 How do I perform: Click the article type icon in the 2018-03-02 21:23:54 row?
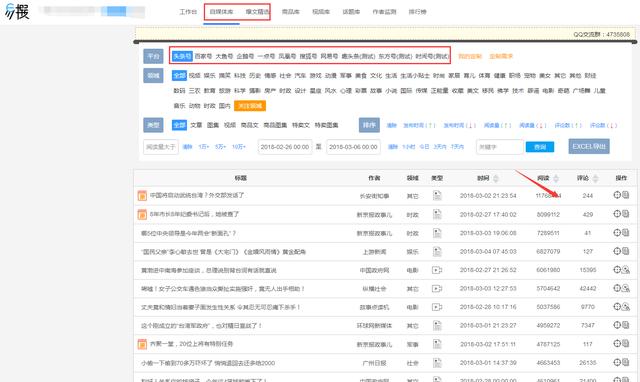[x=437, y=195]
